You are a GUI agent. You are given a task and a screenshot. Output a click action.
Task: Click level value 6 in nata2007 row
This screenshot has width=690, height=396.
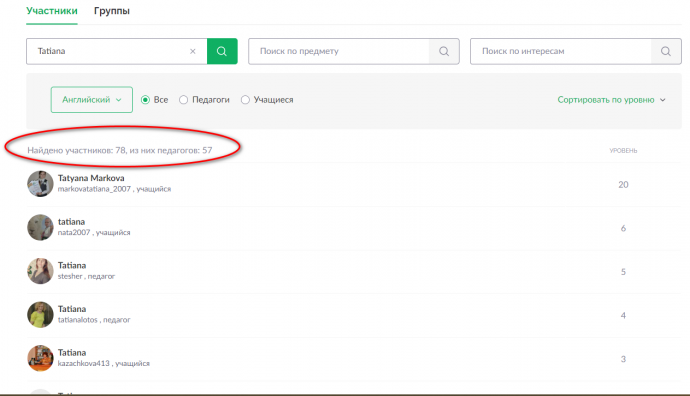tap(623, 228)
